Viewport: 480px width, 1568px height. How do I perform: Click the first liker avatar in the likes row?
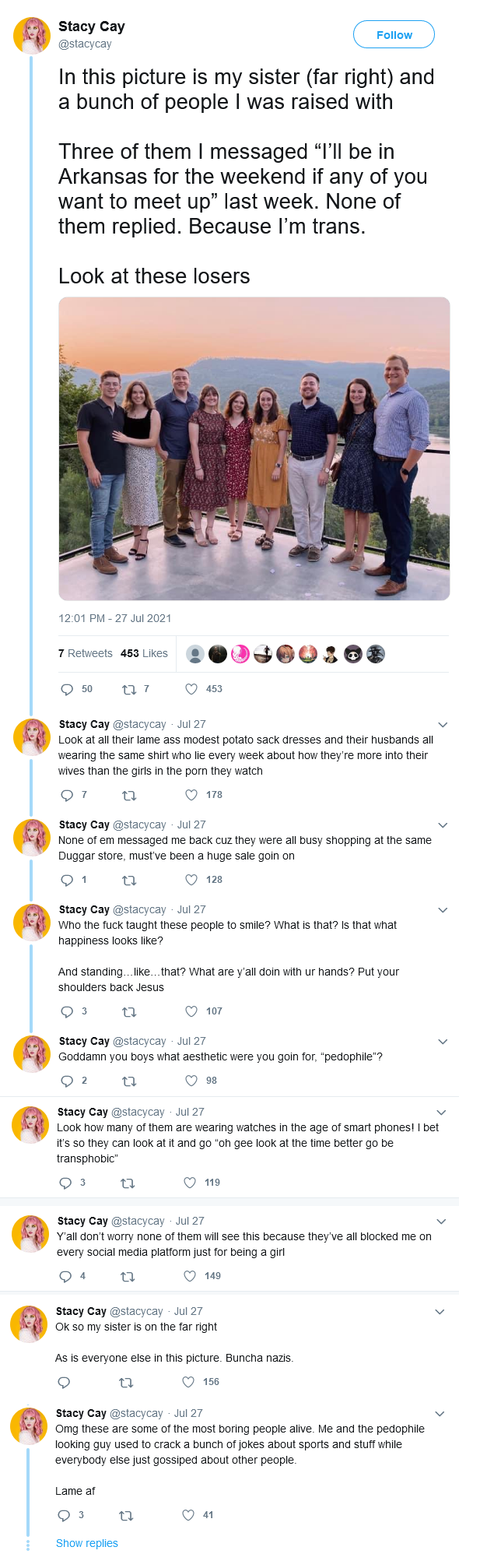[x=195, y=654]
